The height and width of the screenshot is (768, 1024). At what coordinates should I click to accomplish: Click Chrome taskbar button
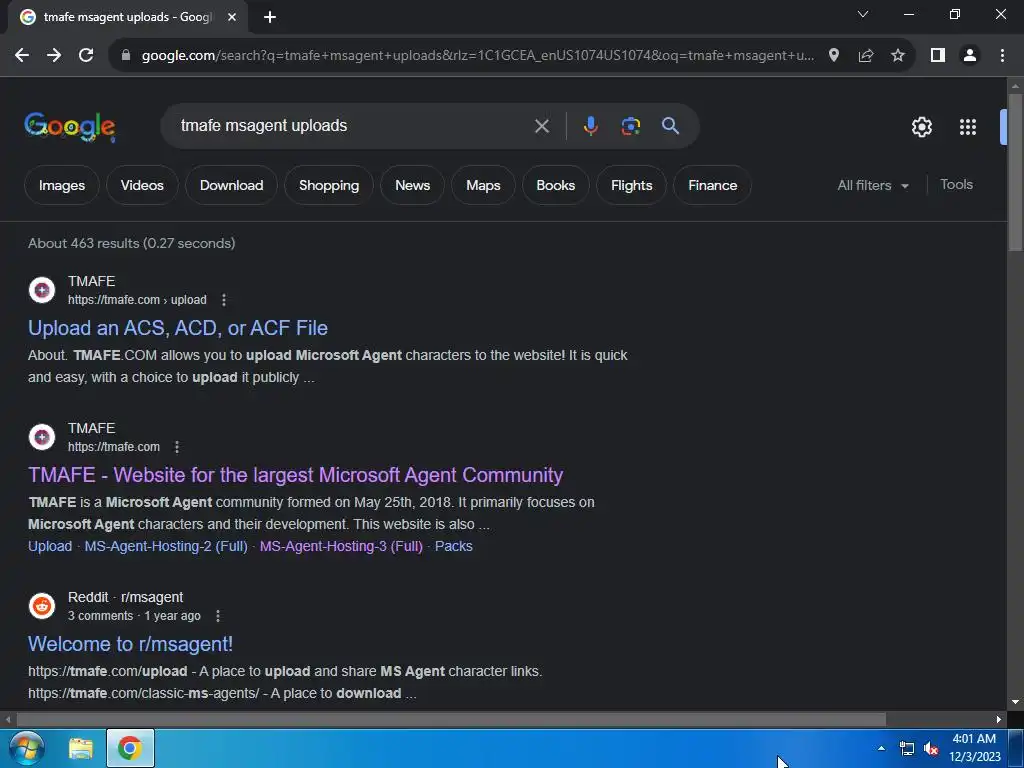(130, 748)
